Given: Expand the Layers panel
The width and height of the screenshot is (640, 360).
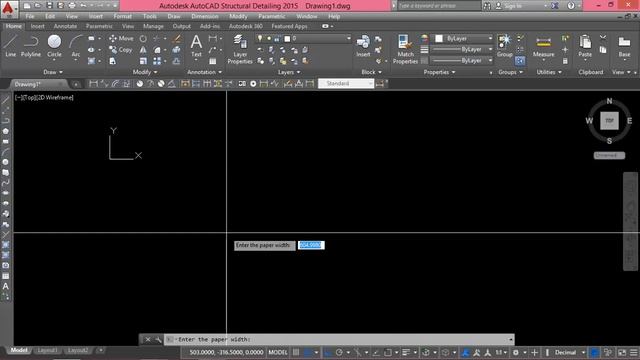Looking at the screenshot, I should [289, 72].
